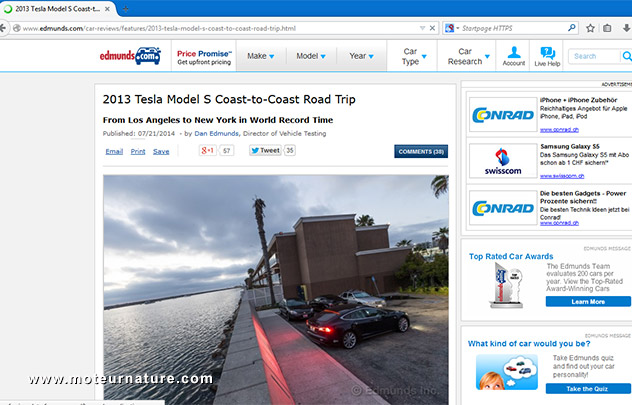Stop loading with the address bar X
This screenshot has width=632, height=405.
pyautogui.click(x=432, y=28)
